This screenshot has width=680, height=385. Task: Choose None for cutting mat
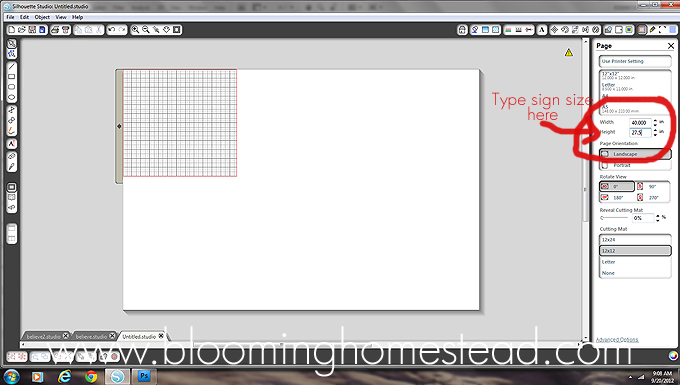635,273
